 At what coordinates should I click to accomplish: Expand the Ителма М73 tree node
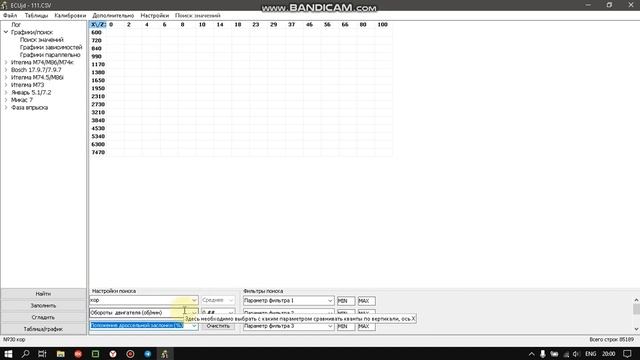coord(6,85)
